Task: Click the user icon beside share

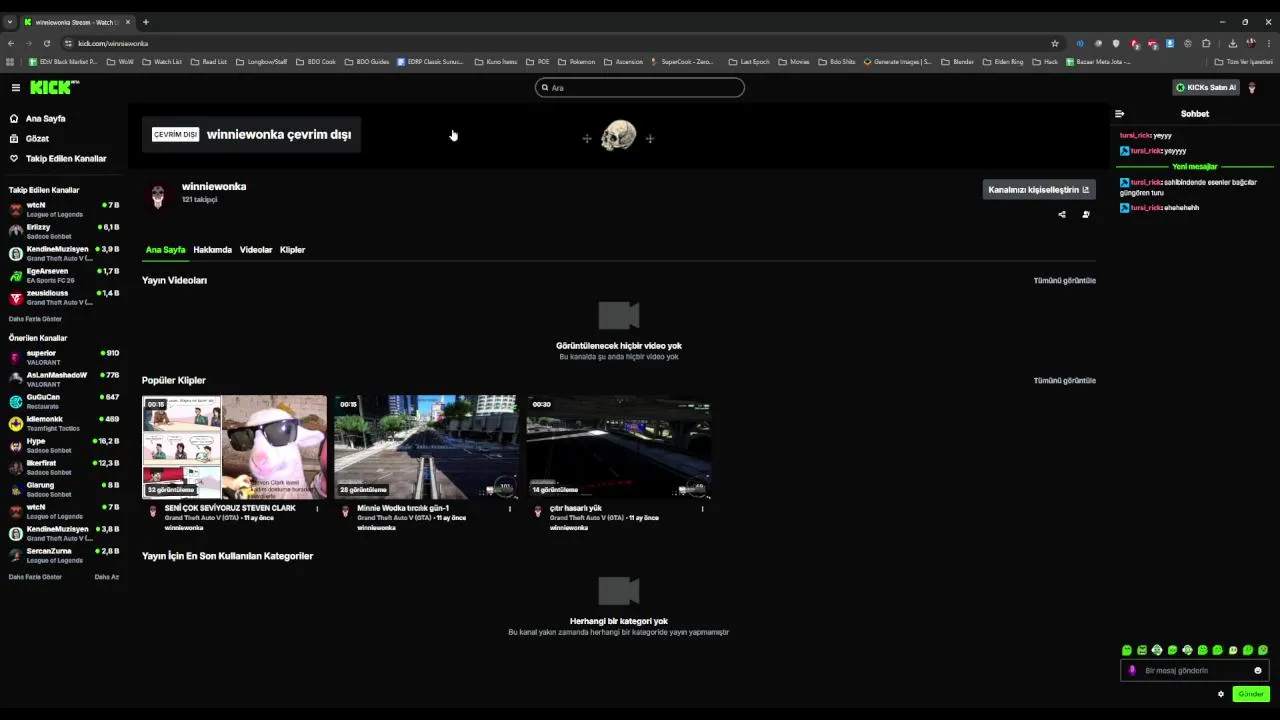Action: 1086,214
